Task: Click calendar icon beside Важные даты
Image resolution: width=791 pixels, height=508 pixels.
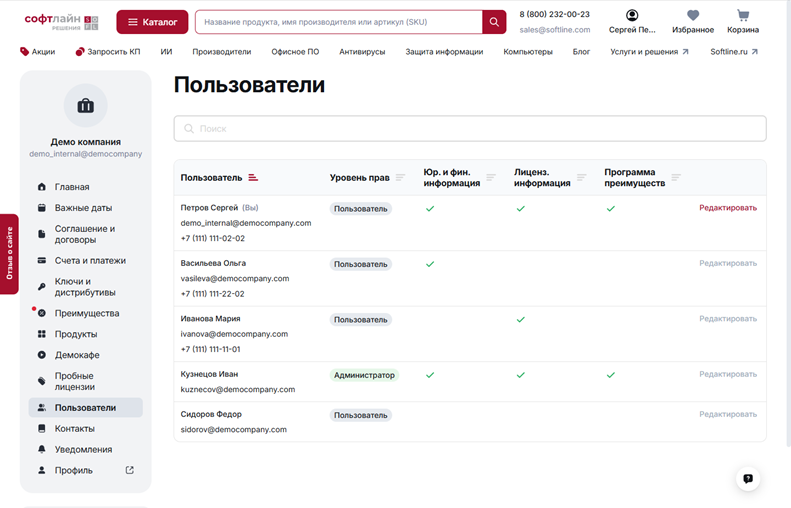Action: tap(42, 207)
